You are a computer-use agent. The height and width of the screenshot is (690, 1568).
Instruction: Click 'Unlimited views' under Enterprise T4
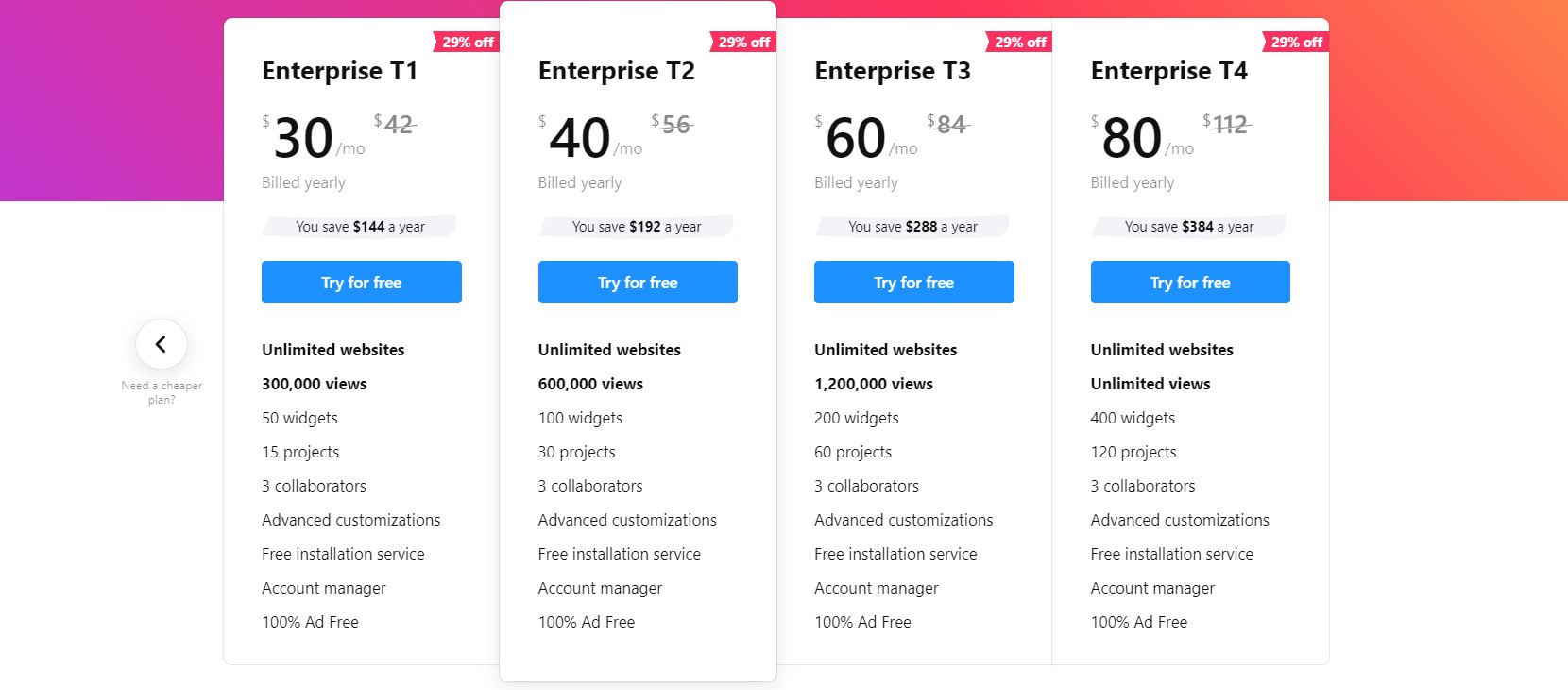(1150, 384)
